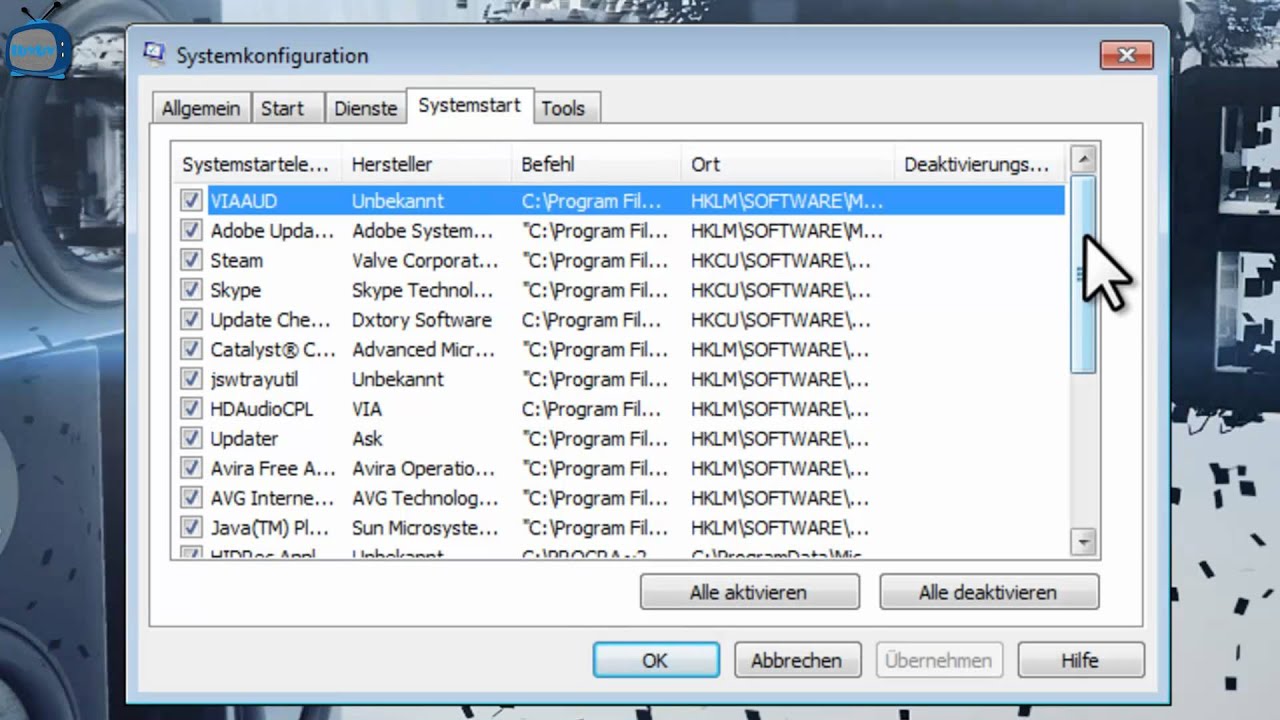Click Sun Microsyste... manufacturer cell

(x=425, y=527)
